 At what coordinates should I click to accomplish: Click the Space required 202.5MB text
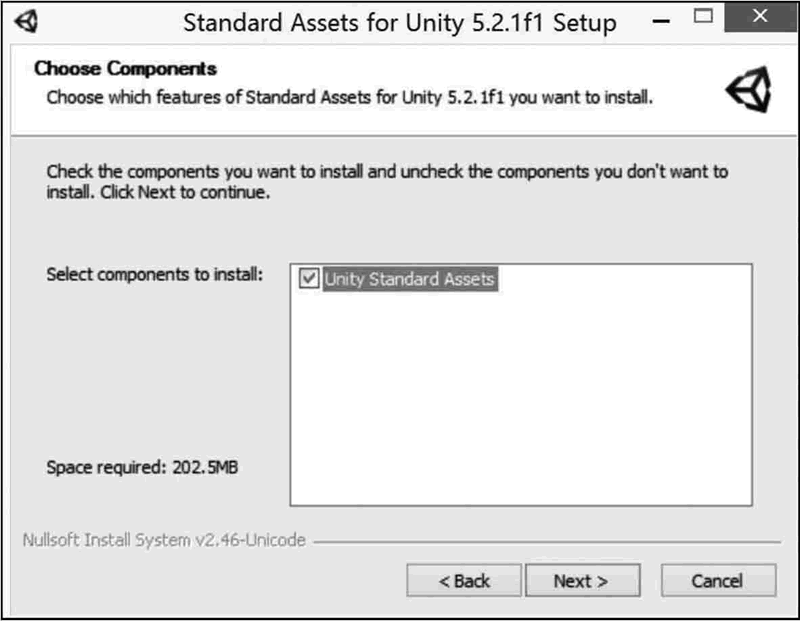(142, 467)
